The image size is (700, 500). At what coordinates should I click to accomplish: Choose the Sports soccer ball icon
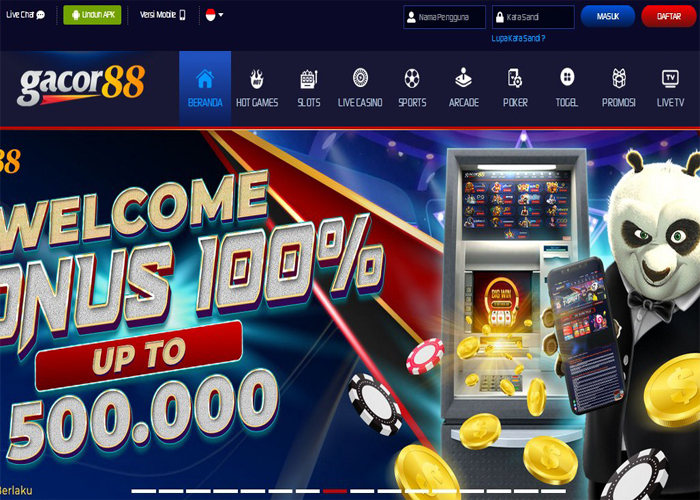[x=412, y=78]
